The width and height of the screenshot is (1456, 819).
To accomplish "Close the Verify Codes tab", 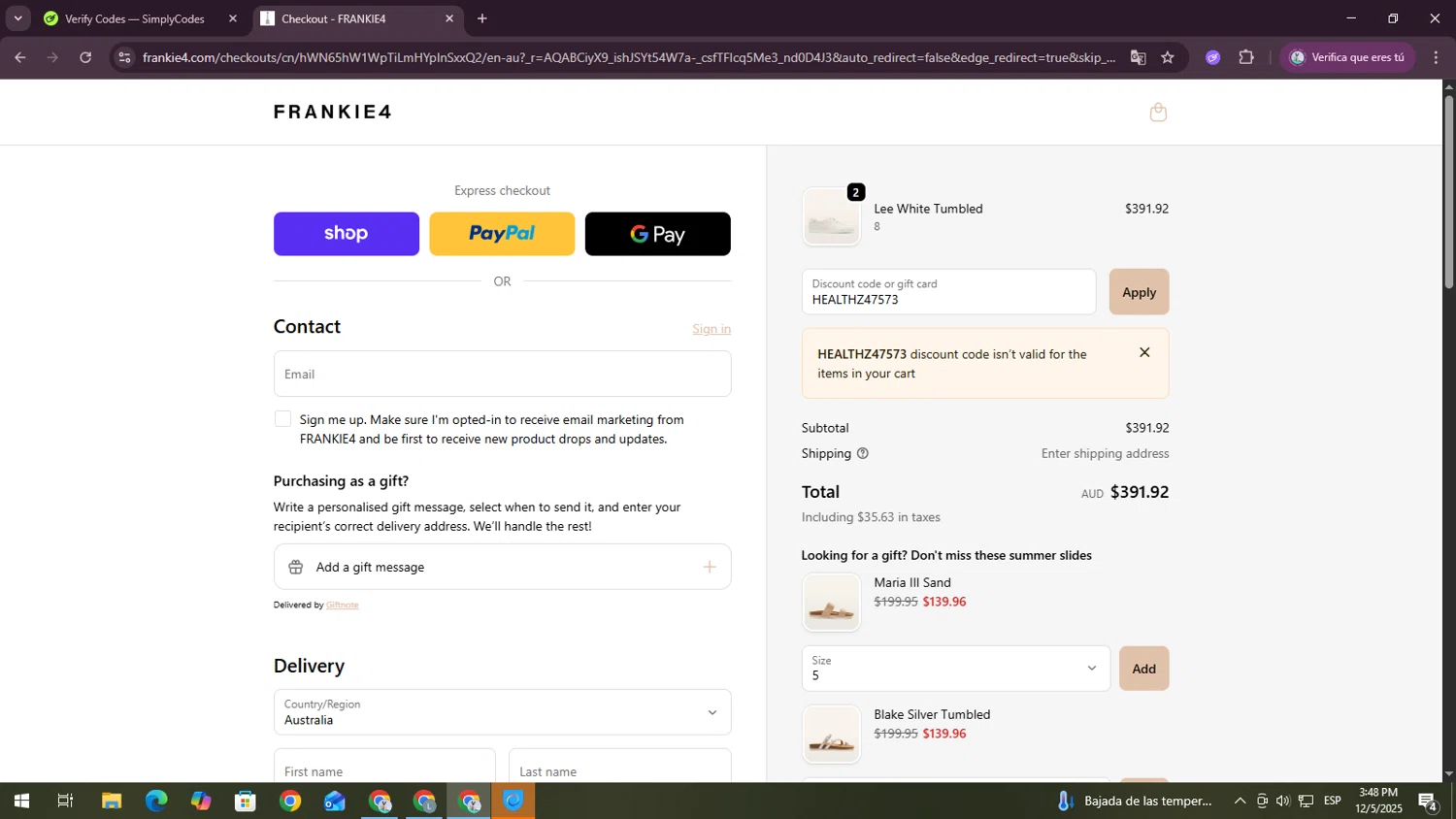I will click(233, 18).
